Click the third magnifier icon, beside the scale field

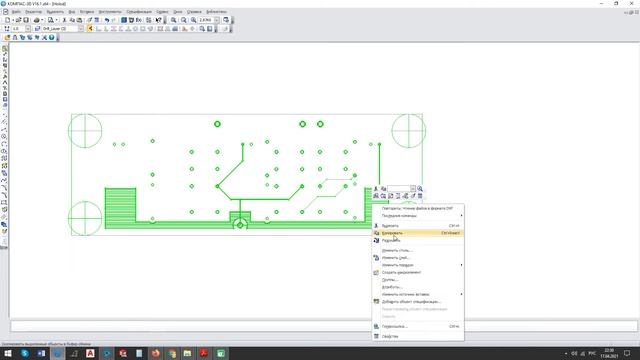tap(193, 20)
